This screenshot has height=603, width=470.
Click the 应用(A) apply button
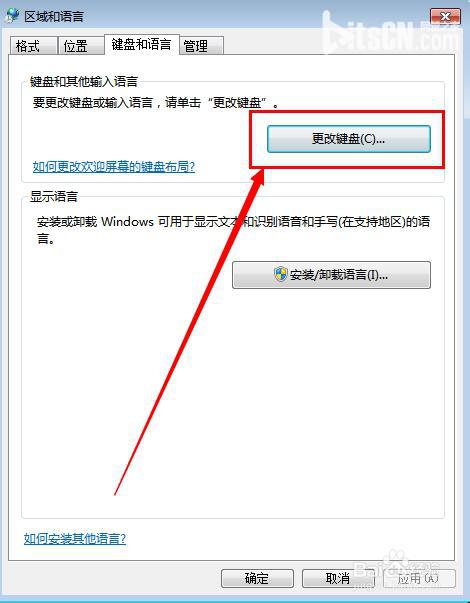[419, 578]
